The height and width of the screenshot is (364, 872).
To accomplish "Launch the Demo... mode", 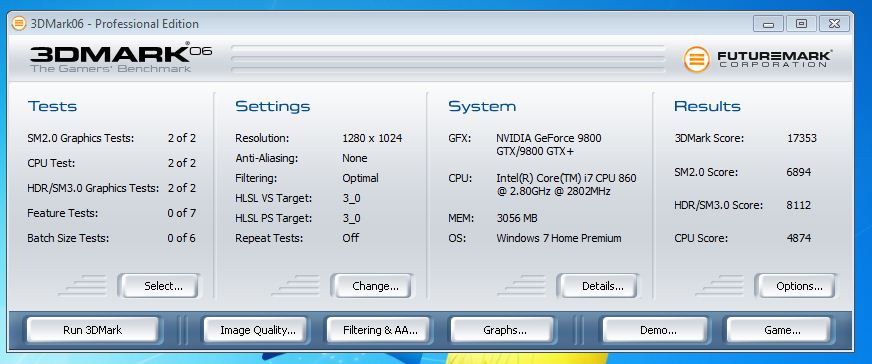I will click(656, 330).
